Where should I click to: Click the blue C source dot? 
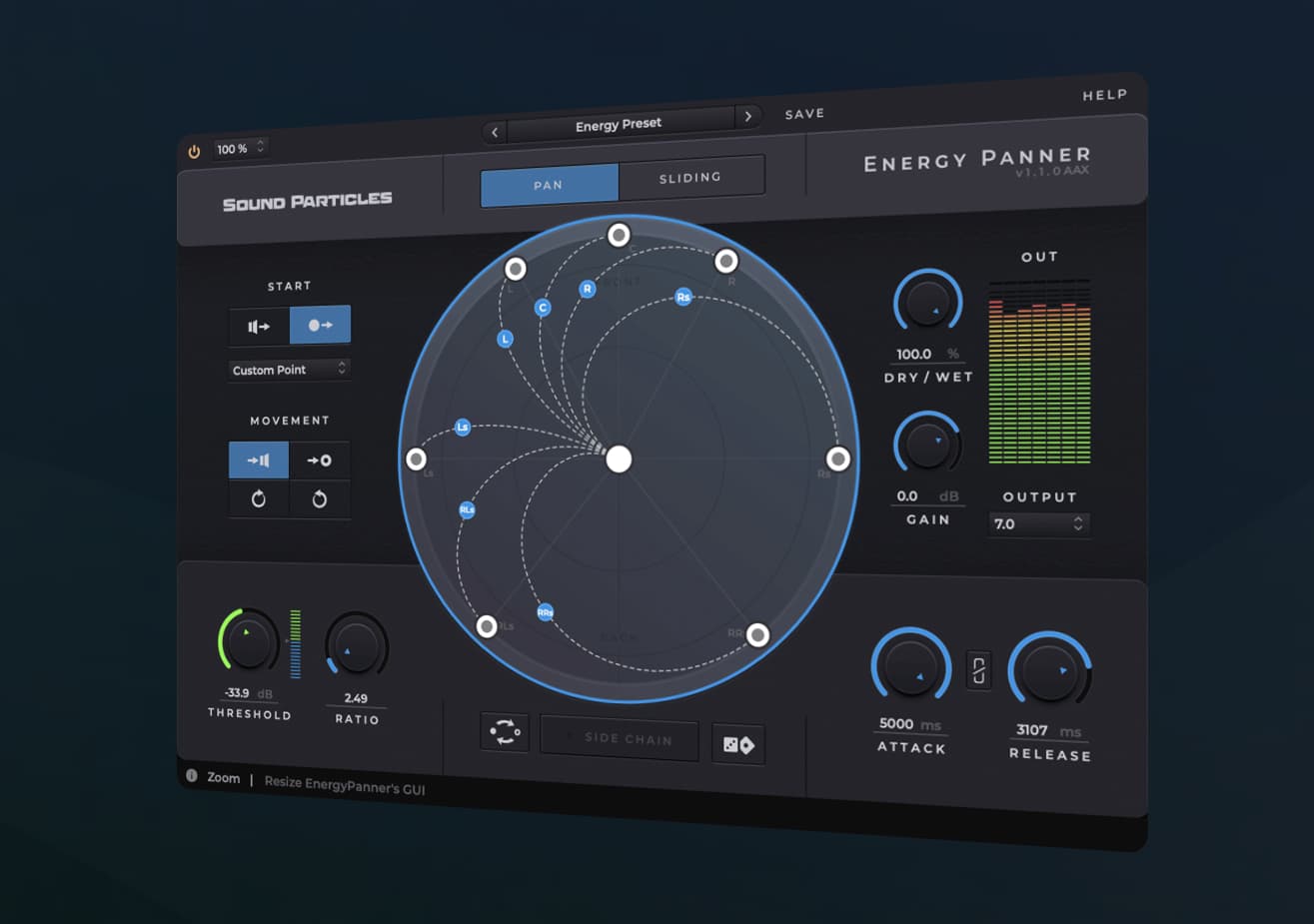543,308
